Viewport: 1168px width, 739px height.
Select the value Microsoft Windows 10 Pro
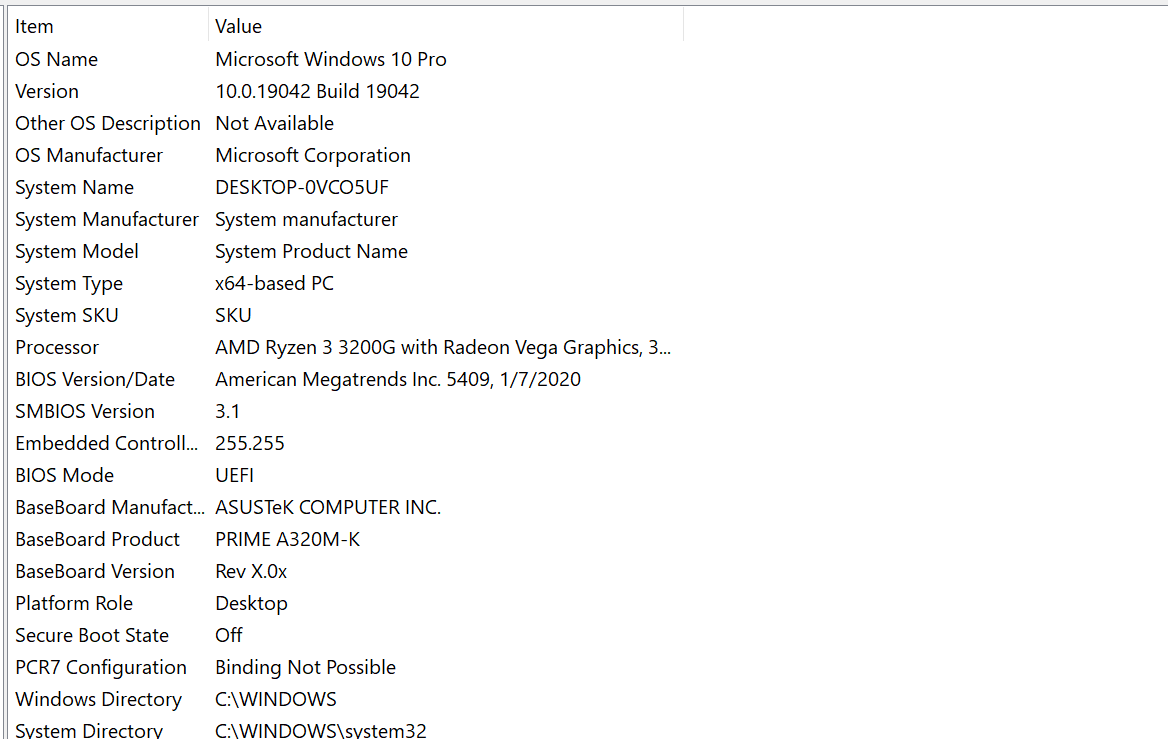tap(331, 60)
